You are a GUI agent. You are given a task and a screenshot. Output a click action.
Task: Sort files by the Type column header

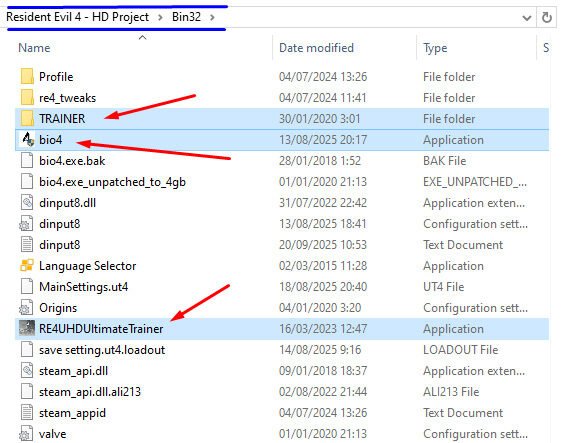tap(435, 48)
